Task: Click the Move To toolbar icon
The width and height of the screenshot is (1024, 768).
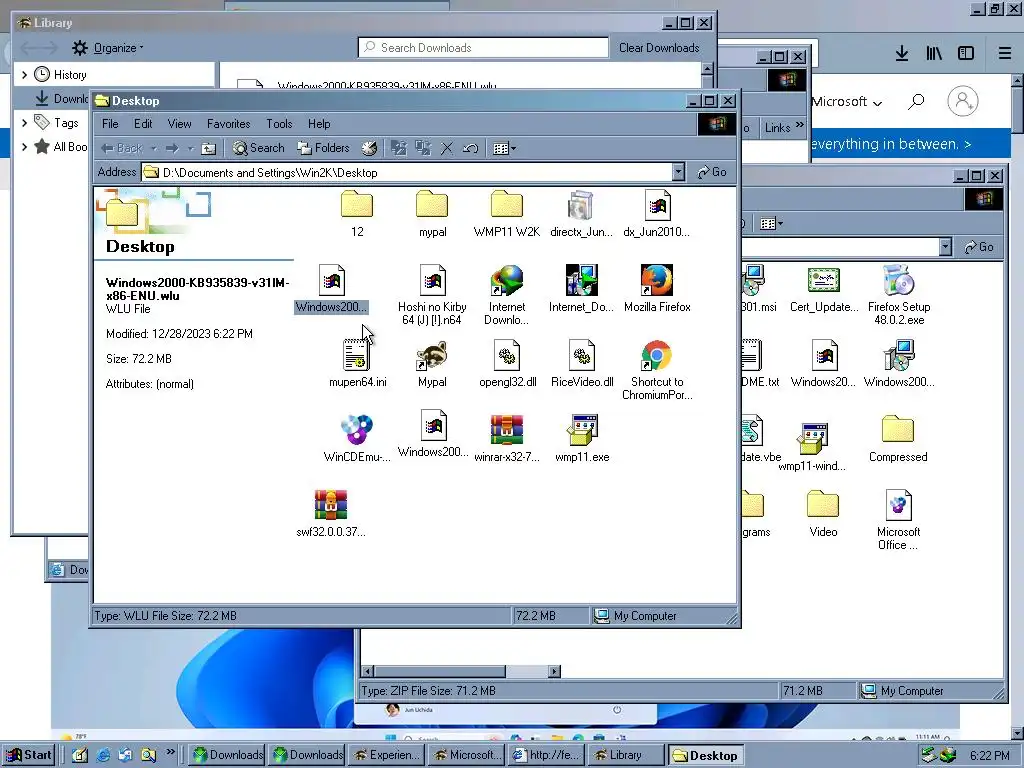Action: (398, 148)
